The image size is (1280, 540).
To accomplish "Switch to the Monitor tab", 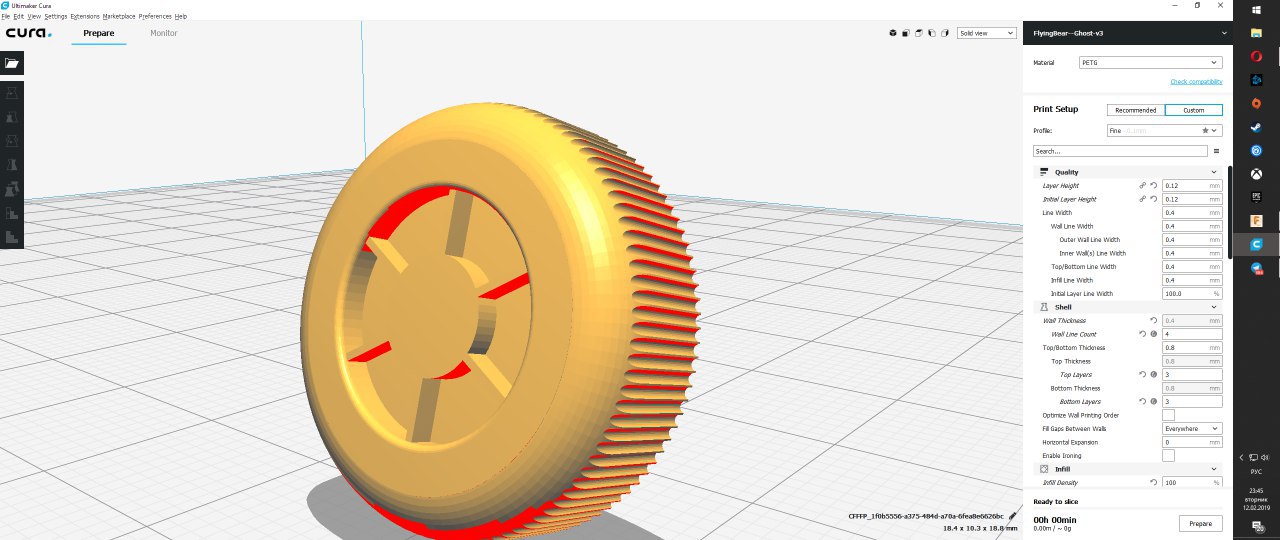I will click(164, 33).
